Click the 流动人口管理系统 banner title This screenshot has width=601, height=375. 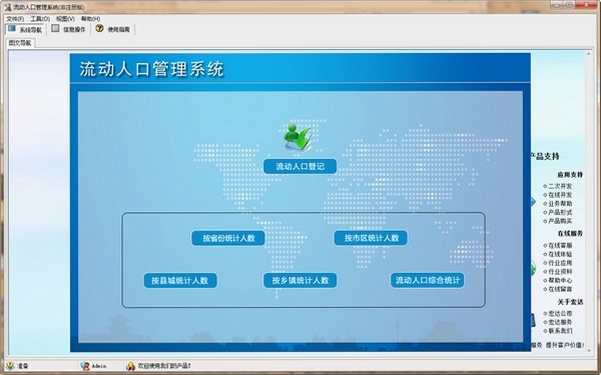pos(151,69)
